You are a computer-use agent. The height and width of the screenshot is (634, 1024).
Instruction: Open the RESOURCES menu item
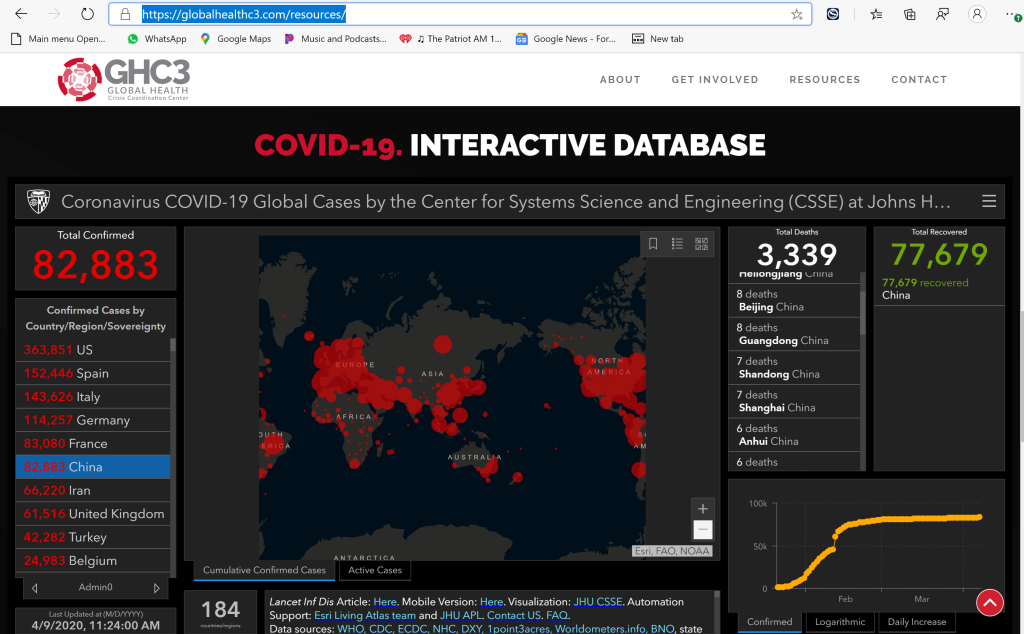[x=824, y=80]
